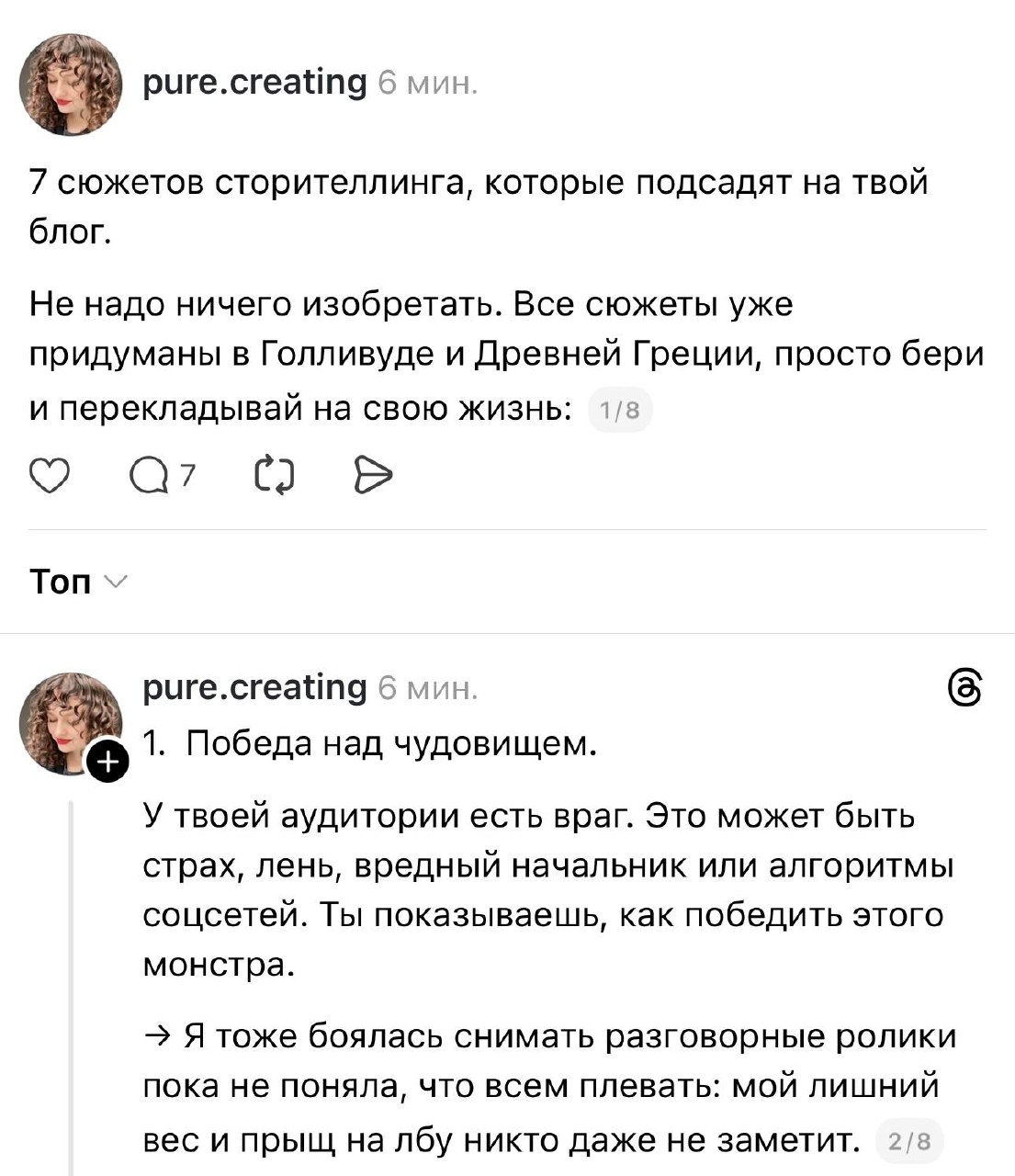Open pure.creating username on the main post

click(x=254, y=83)
